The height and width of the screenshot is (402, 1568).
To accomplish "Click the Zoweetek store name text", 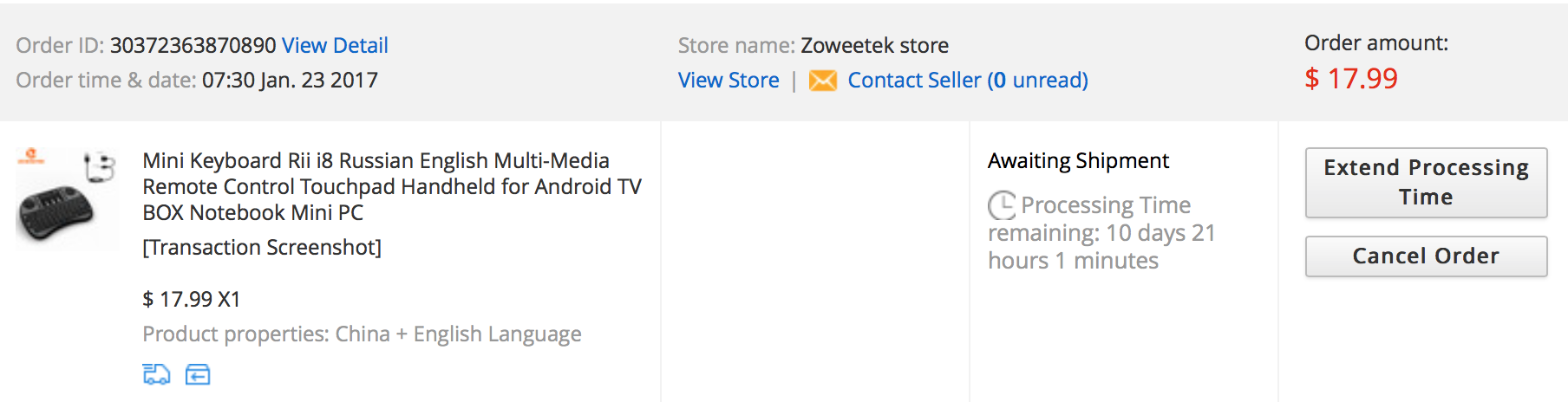I will (874, 45).
